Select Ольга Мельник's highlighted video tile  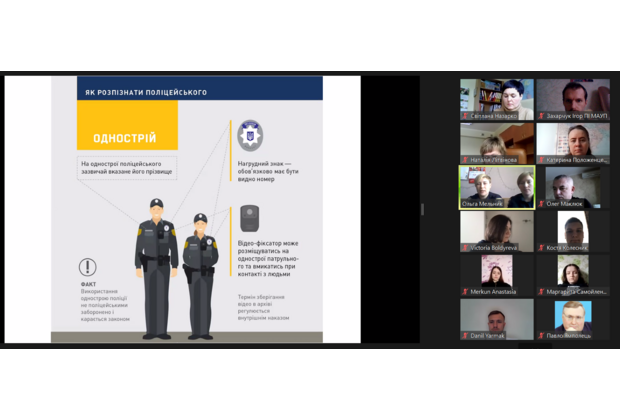click(496, 186)
